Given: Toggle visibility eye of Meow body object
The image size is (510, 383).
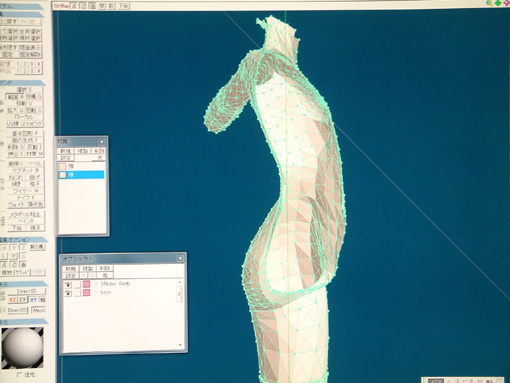Looking at the screenshot, I should click(x=68, y=284).
